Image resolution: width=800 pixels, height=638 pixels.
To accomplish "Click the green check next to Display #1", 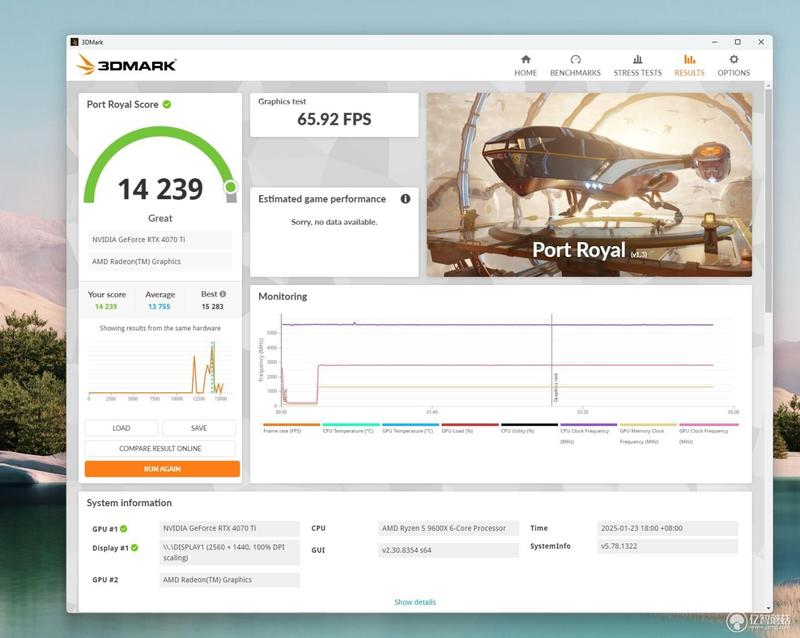I will click(134, 548).
